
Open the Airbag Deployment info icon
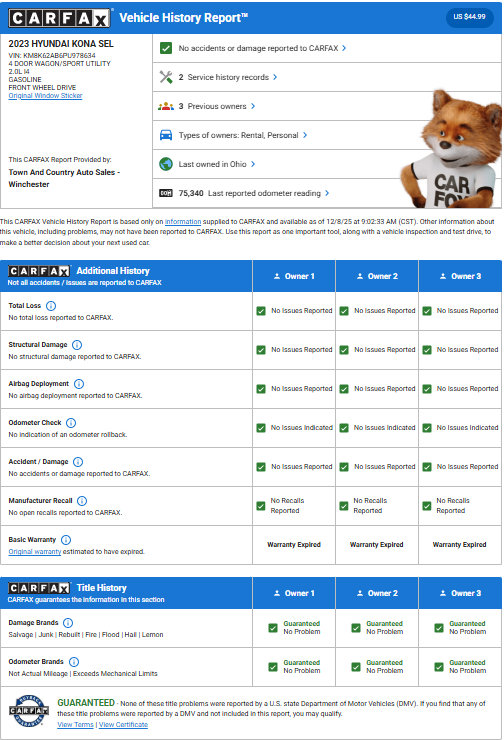coord(79,384)
